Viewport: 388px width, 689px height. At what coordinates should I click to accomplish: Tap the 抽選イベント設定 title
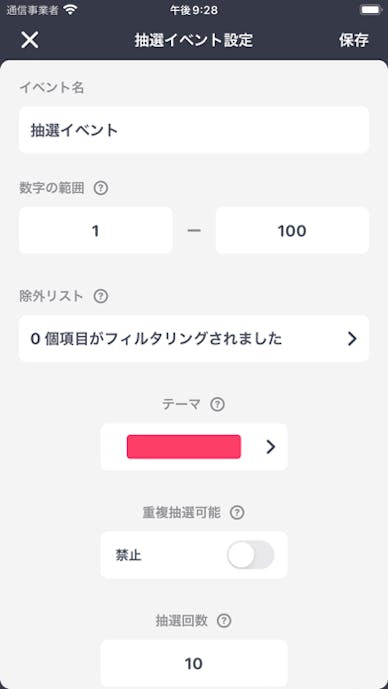(x=194, y=40)
